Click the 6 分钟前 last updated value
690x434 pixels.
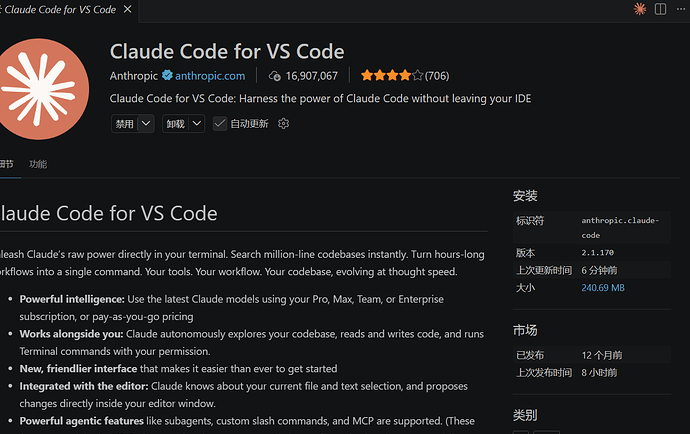[599, 270]
